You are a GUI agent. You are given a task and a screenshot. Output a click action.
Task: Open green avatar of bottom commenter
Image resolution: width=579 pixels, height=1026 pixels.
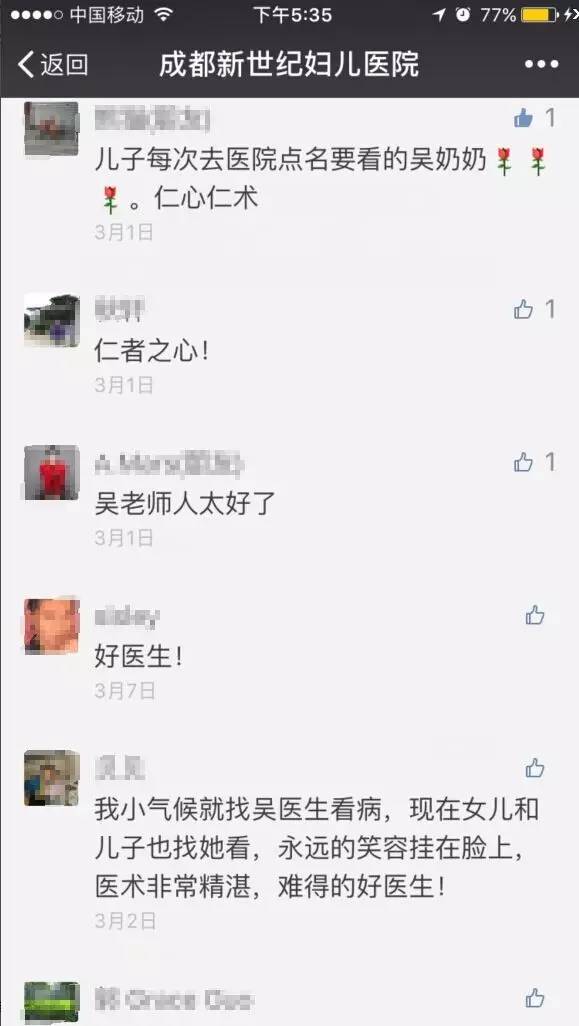[x=52, y=1003]
